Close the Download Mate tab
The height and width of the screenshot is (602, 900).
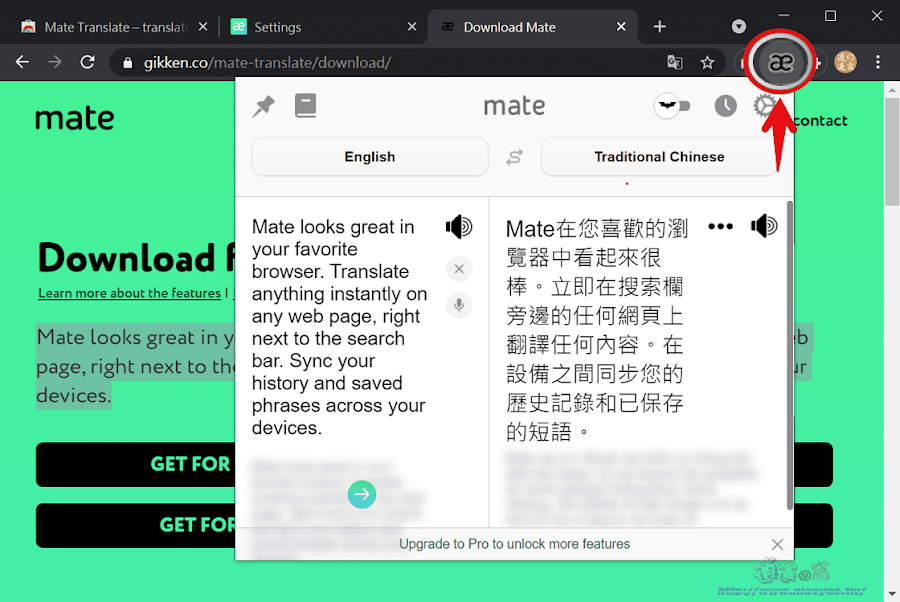pos(621,27)
